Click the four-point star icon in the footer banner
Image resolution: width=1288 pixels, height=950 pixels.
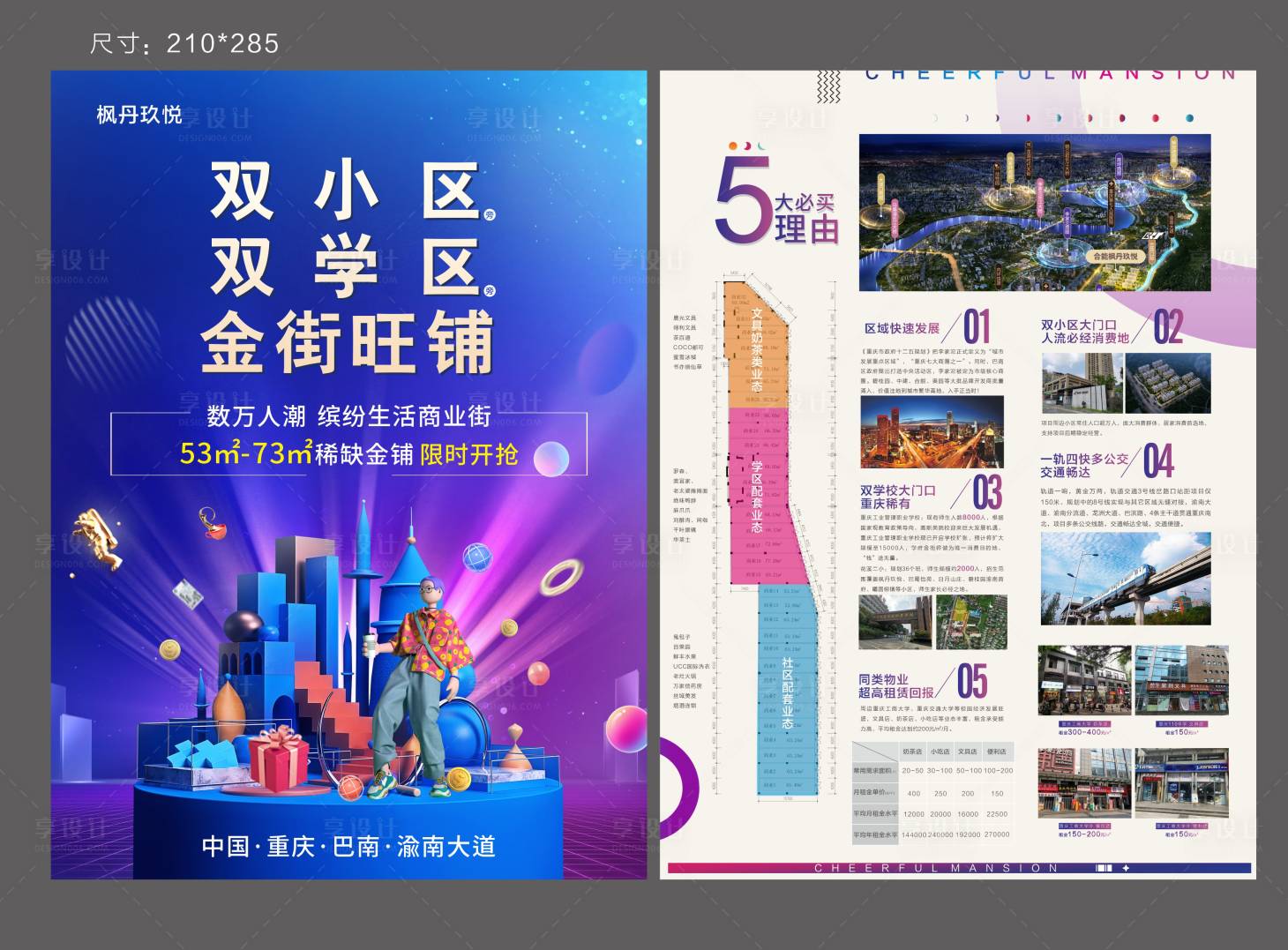pyautogui.click(x=1126, y=868)
